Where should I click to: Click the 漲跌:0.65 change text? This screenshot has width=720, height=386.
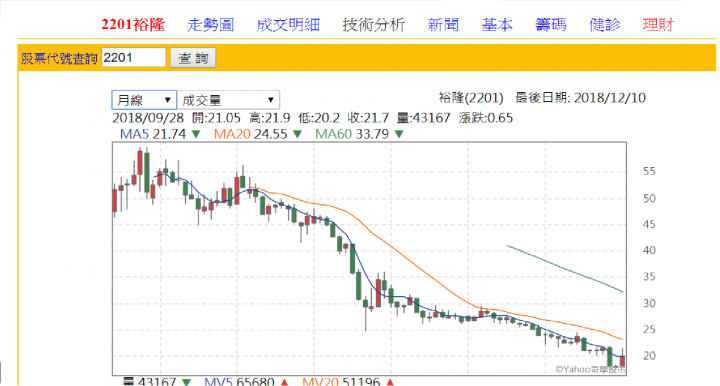point(485,118)
